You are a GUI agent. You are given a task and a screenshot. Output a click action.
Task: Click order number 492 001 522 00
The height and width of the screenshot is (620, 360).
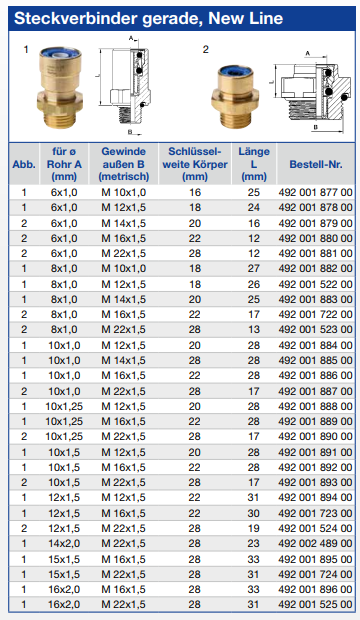click(x=315, y=284)
